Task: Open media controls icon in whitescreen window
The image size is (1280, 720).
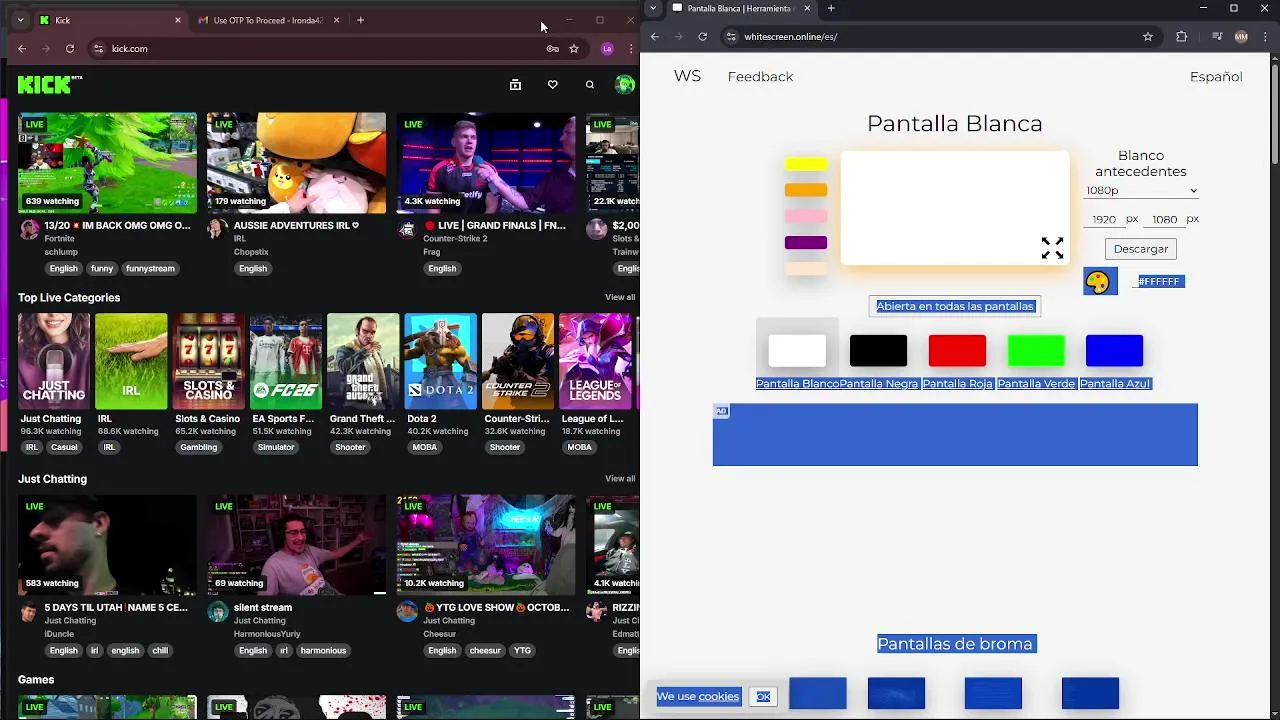Action: [1217, 37]
